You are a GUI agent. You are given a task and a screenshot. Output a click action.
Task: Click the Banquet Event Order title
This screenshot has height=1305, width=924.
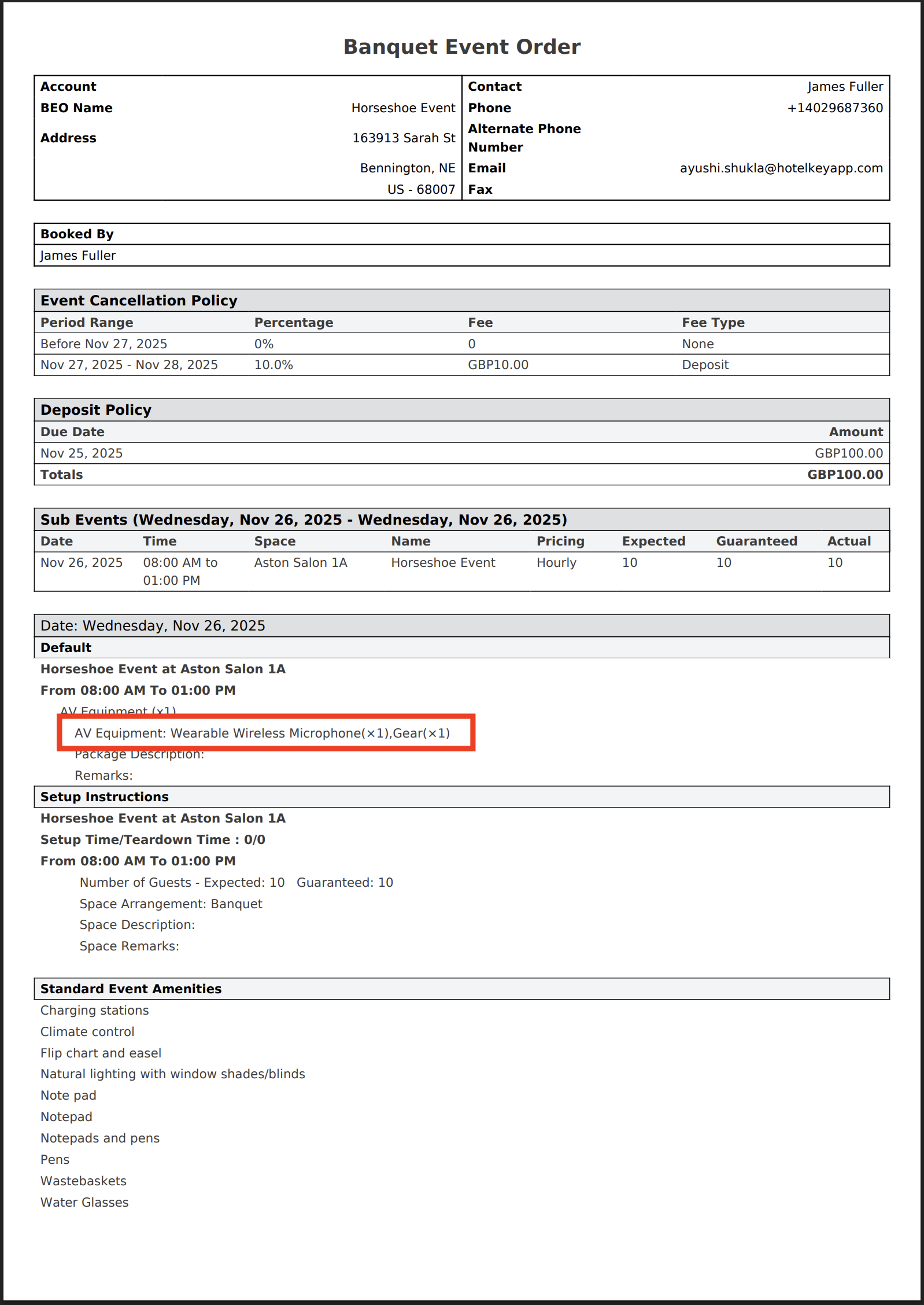click(x=461, y=47)
